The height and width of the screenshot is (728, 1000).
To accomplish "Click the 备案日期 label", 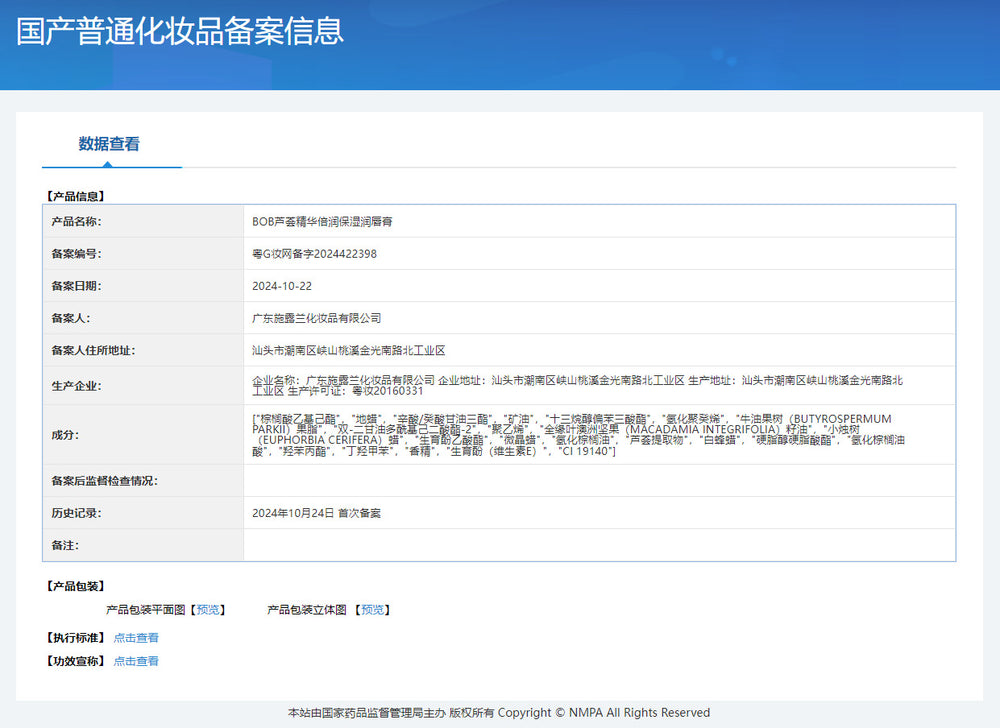I will 77,286.
